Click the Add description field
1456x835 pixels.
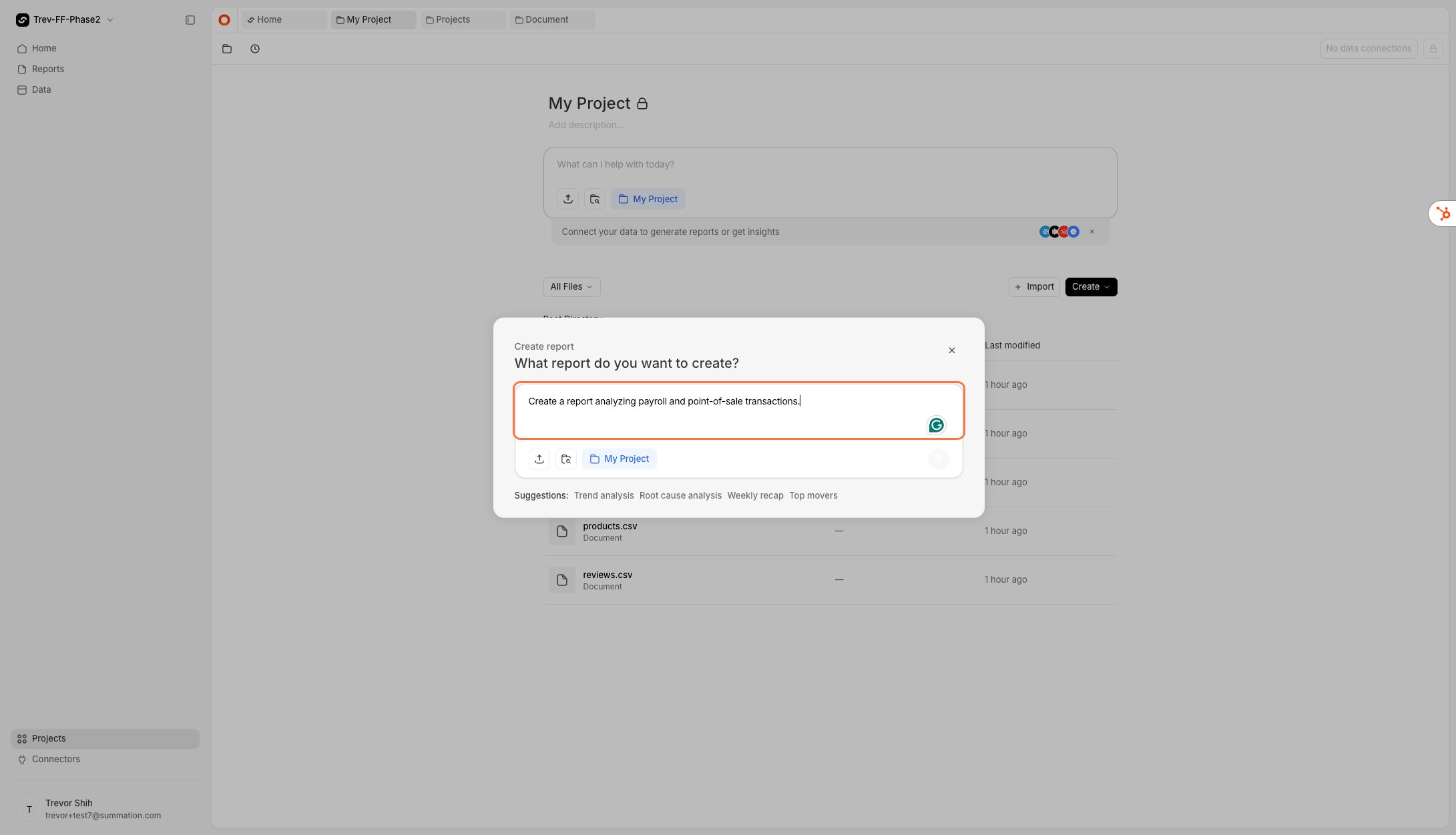pos(587,125)
